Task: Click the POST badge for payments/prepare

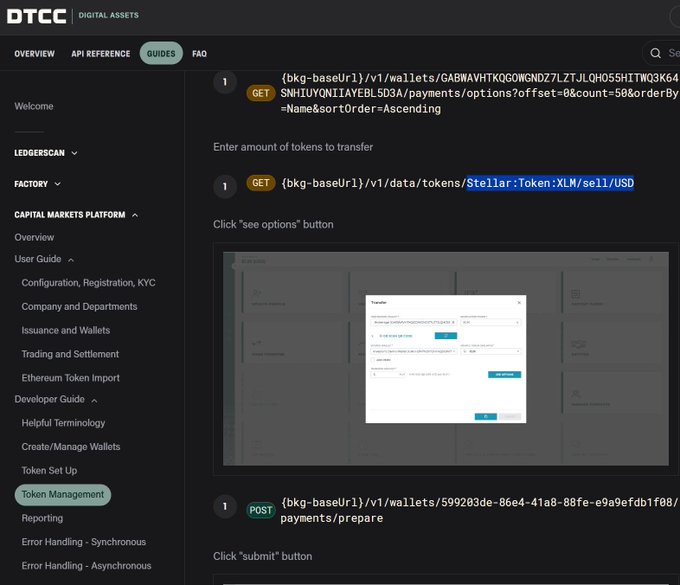Action: (x=261, y=510)
